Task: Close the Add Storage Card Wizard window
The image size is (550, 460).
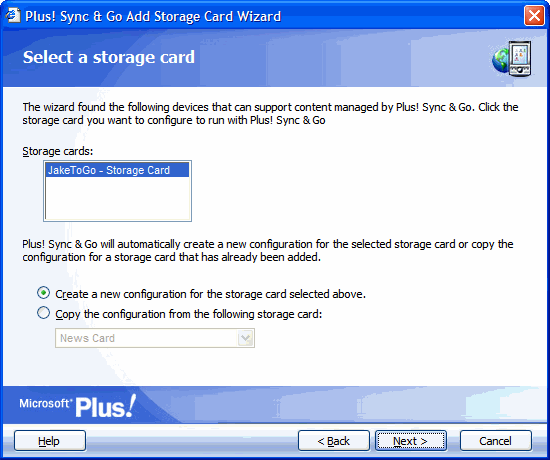Action: pos(534,16)
